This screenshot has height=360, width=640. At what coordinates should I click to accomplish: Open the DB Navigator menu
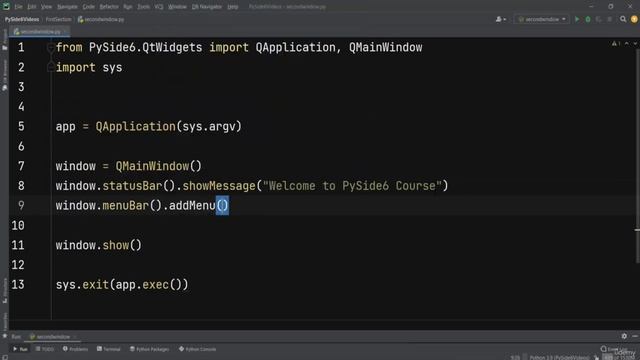[x=207, y=7]
